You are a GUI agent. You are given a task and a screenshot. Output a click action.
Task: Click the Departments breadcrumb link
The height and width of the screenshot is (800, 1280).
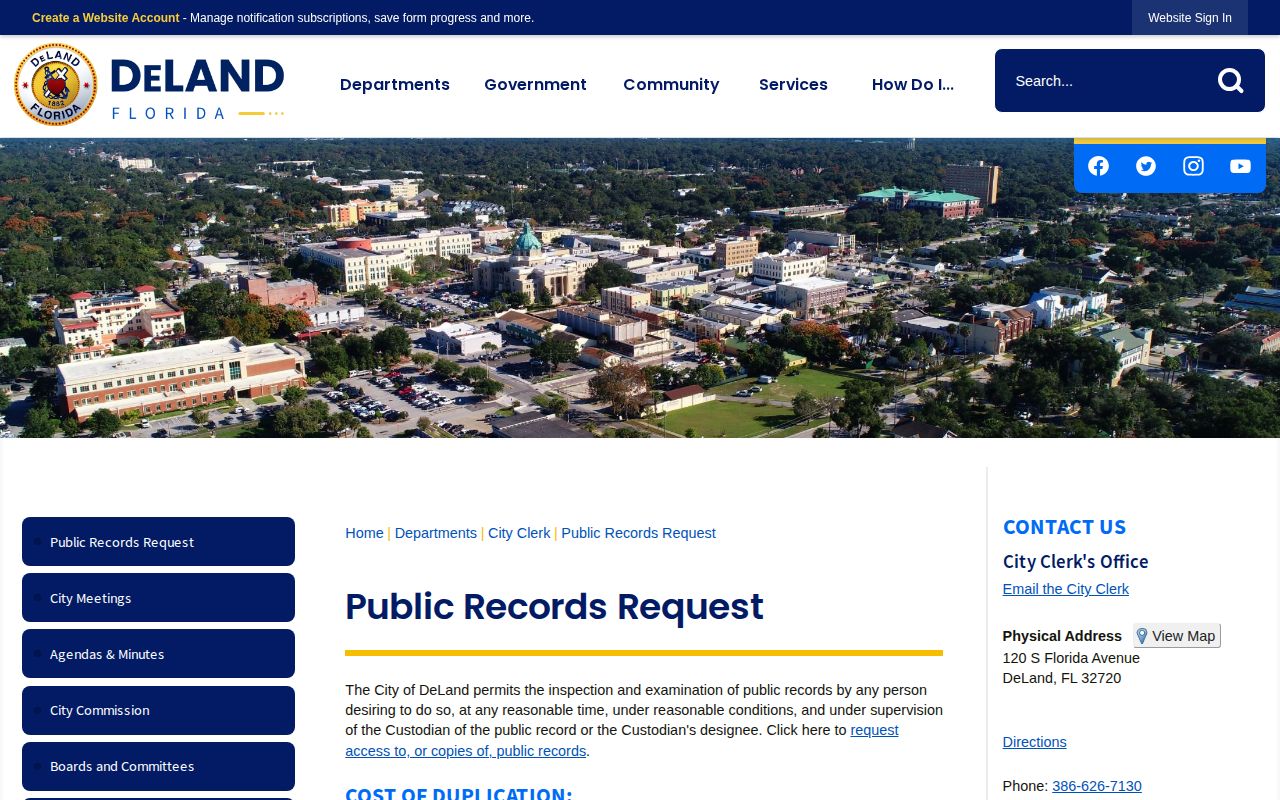[x=436, y=533]
